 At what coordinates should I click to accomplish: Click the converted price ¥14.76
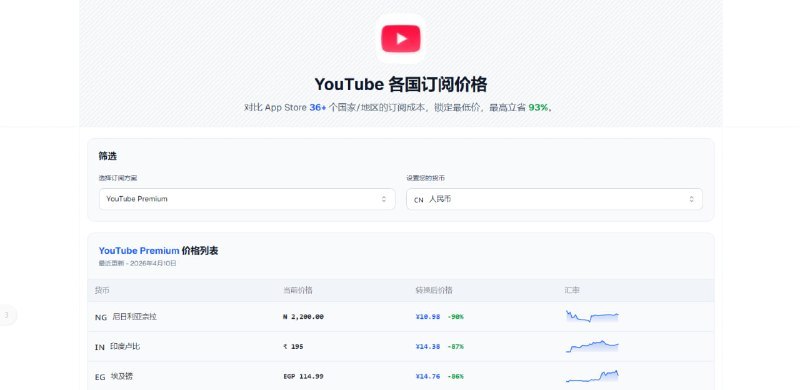coord(428,377)
